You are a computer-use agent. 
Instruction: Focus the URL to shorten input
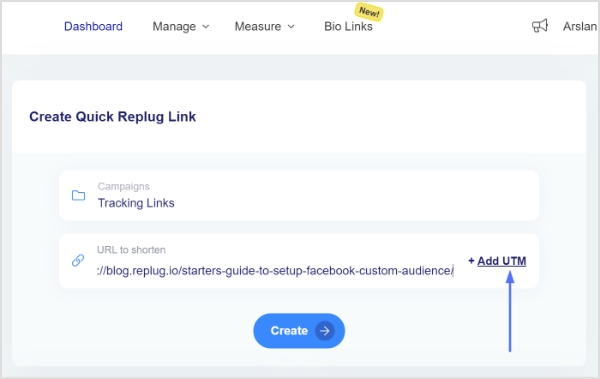click(275, 271)
